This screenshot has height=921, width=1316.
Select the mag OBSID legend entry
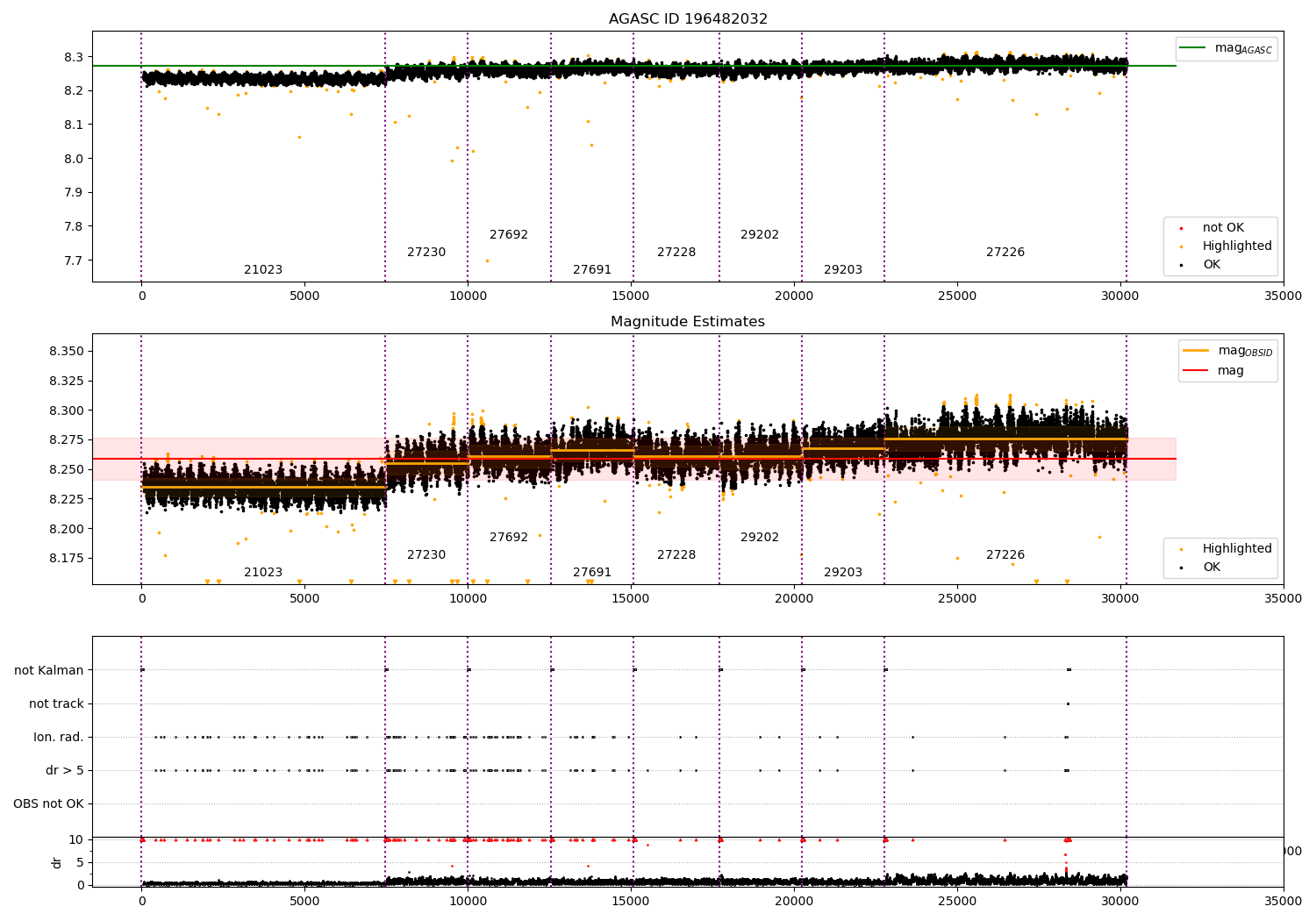[x=1227, y=351]
